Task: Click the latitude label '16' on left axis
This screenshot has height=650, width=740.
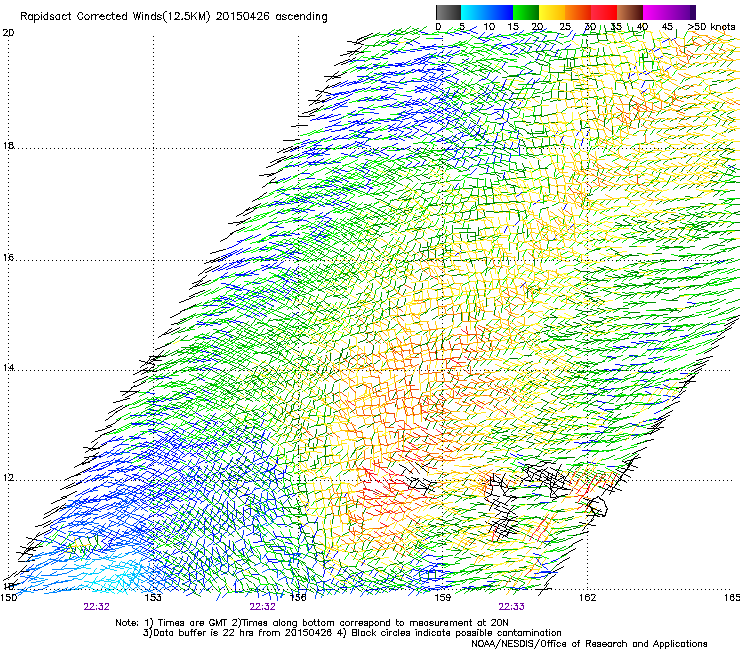Action: click(8, 258)
